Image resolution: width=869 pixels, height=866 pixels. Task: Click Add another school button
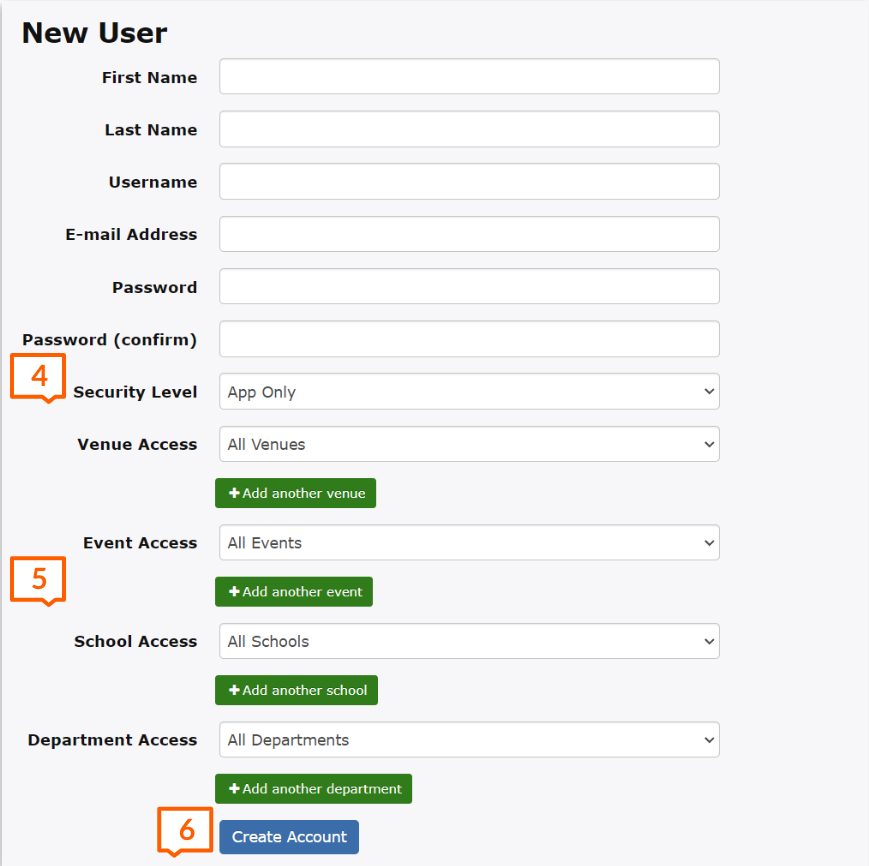297,690
